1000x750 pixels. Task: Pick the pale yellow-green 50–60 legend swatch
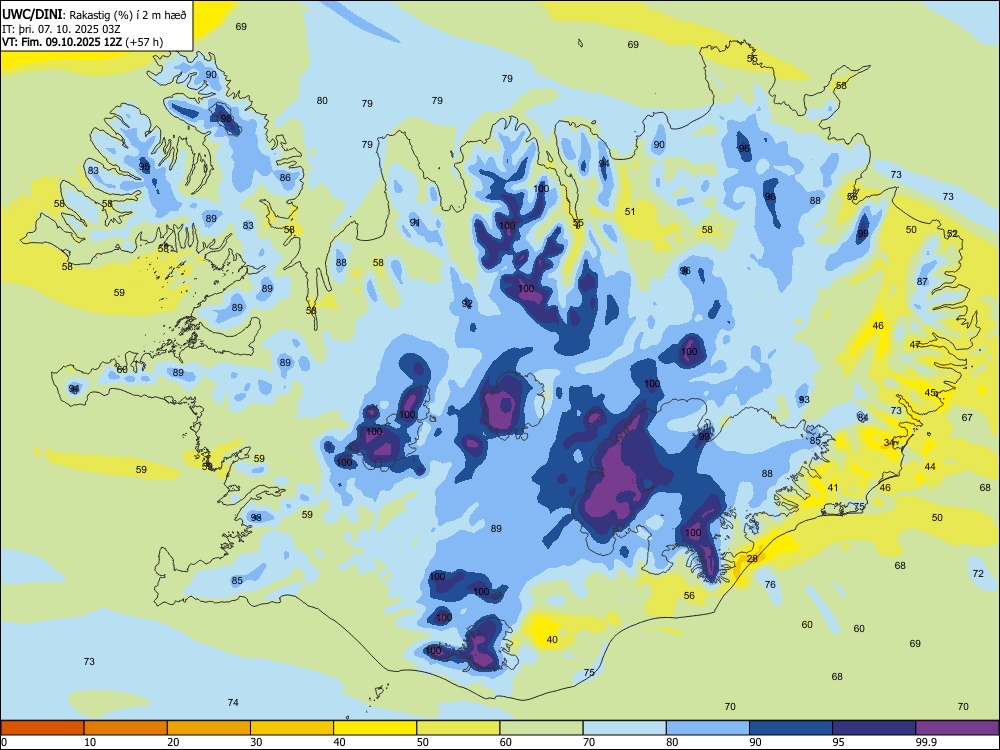458,728
